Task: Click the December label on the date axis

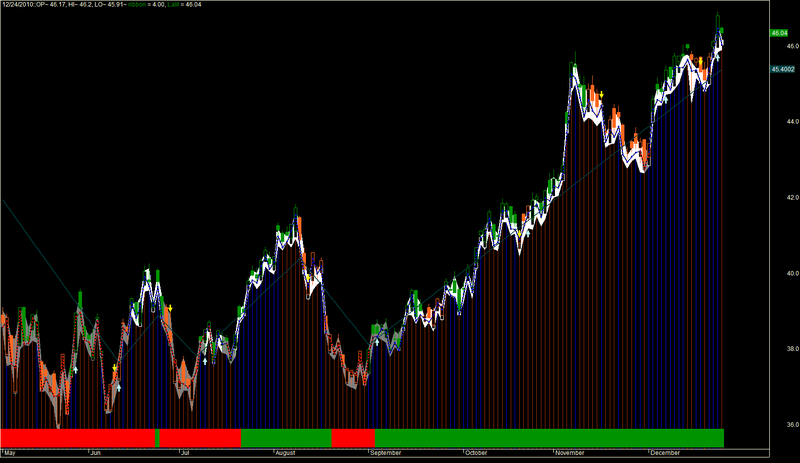Action: click(665, 453)
